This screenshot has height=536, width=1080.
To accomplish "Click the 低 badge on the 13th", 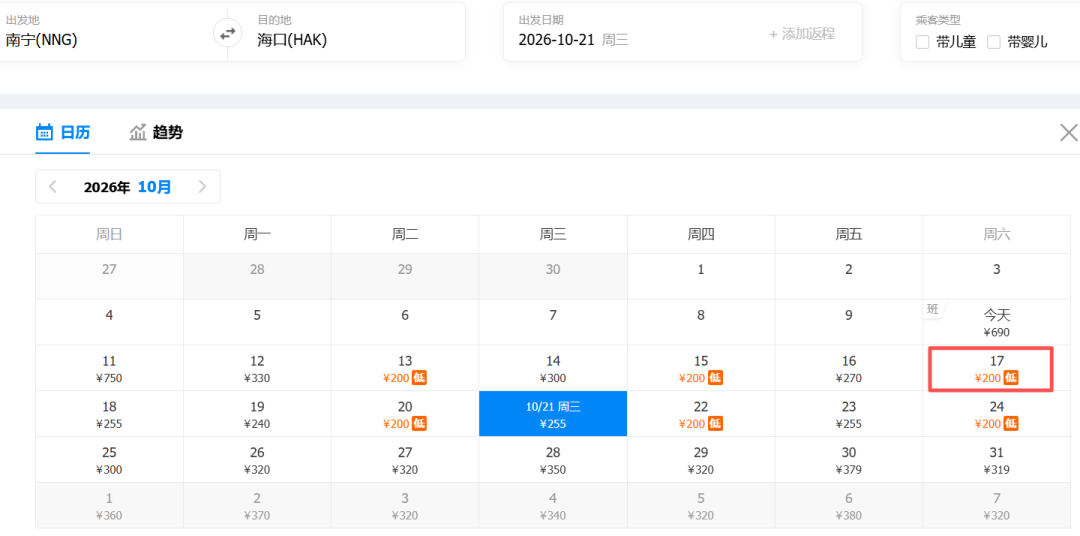I will click(x=419, y=378).
